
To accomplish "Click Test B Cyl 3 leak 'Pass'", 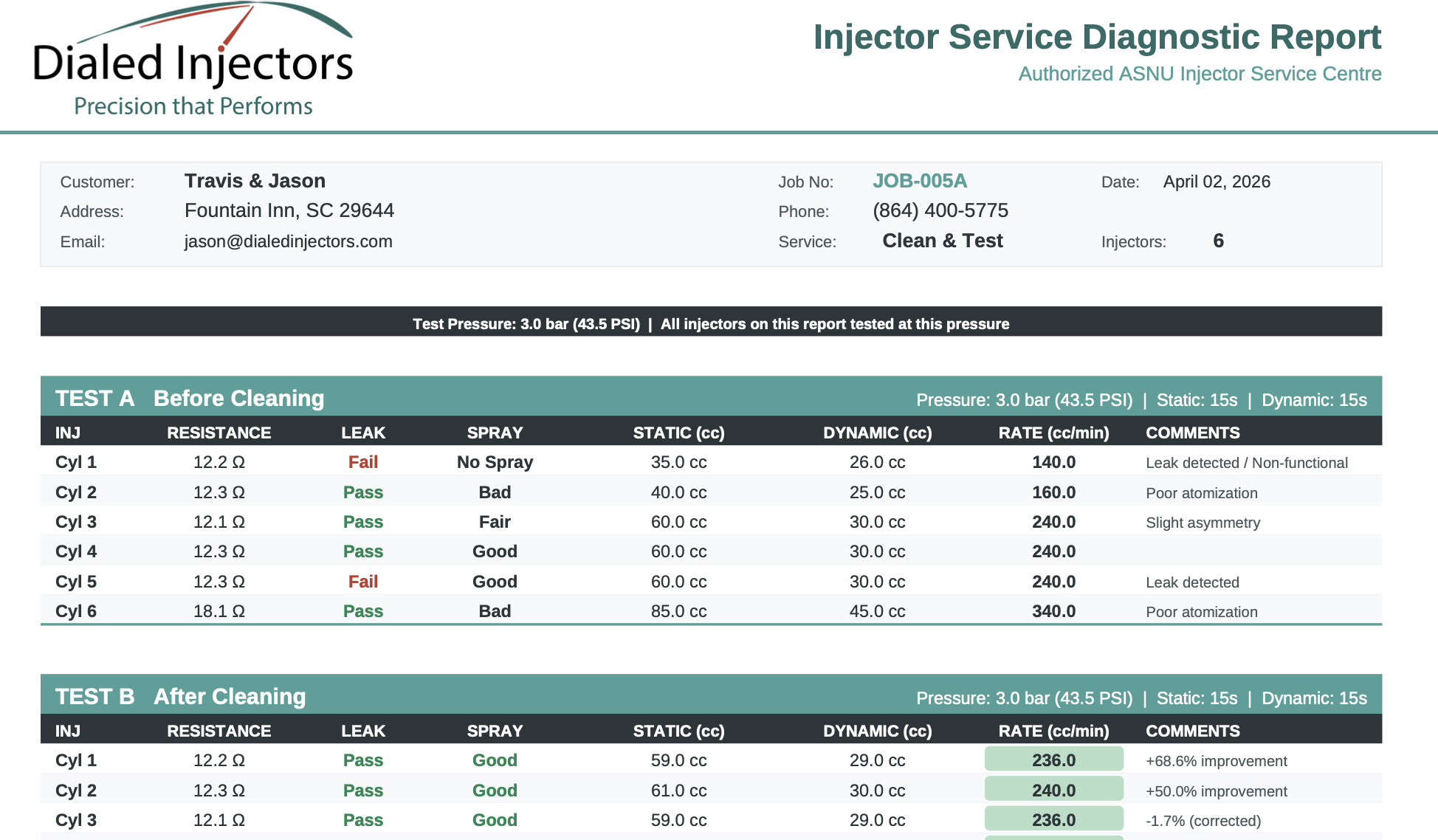I will pos(363,820).
